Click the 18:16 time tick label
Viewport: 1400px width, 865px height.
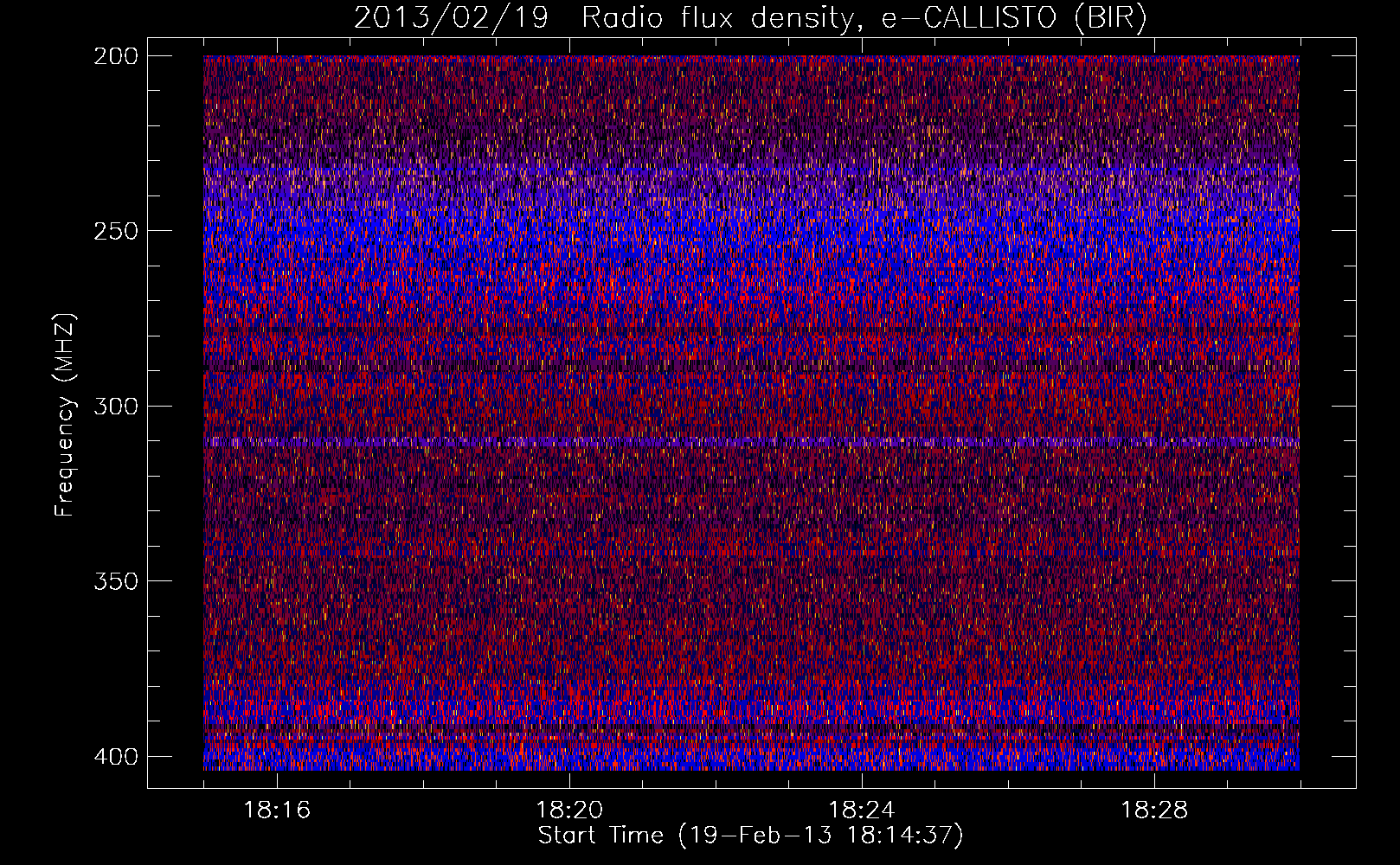click(x=277, y=811)
